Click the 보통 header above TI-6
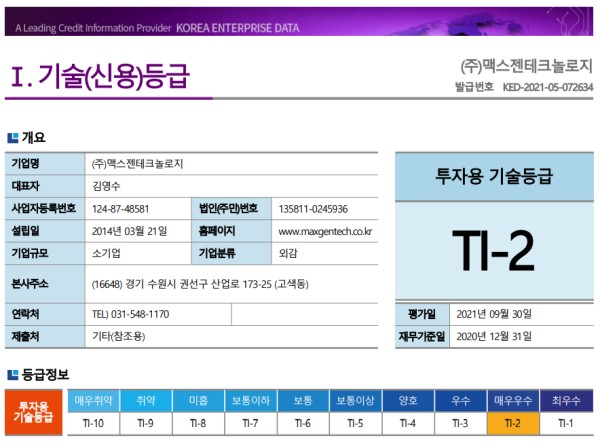This screenshot has width=600, height=444. tap(303, 401)
